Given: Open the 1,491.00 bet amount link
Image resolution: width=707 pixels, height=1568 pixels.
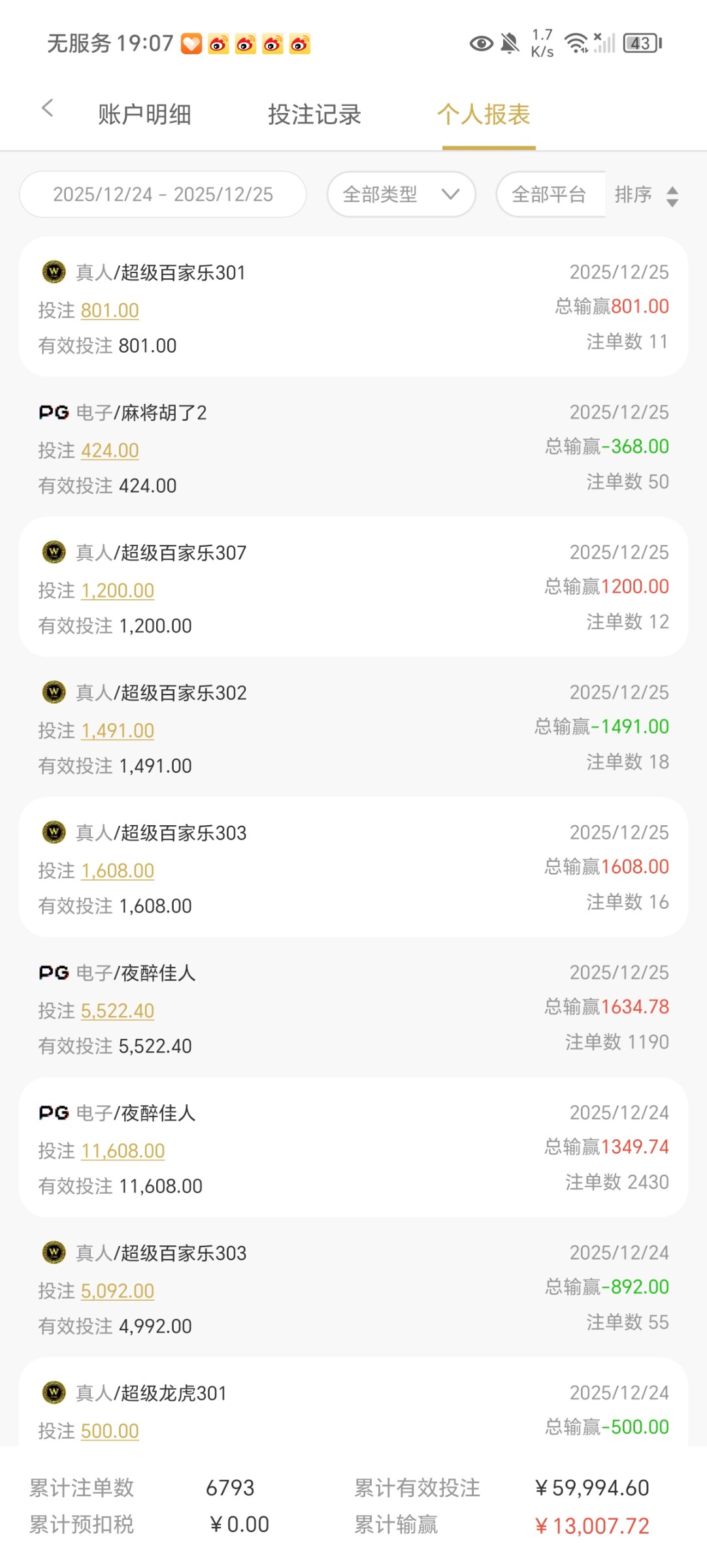Looking at the screenshot, I should 118,730.
